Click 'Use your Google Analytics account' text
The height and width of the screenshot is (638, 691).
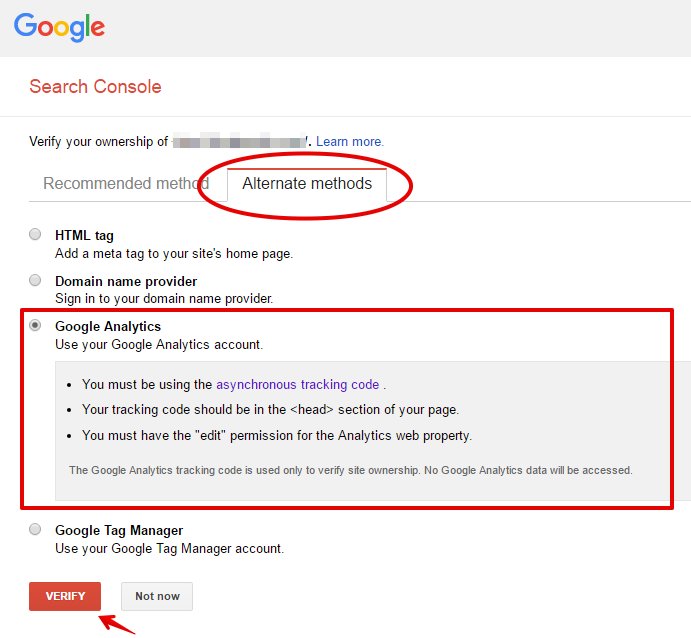click(x=159, y=345)
